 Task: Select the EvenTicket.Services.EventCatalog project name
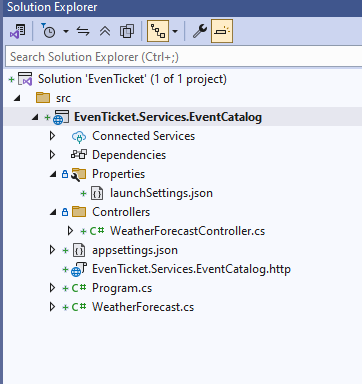coord(168,117)
